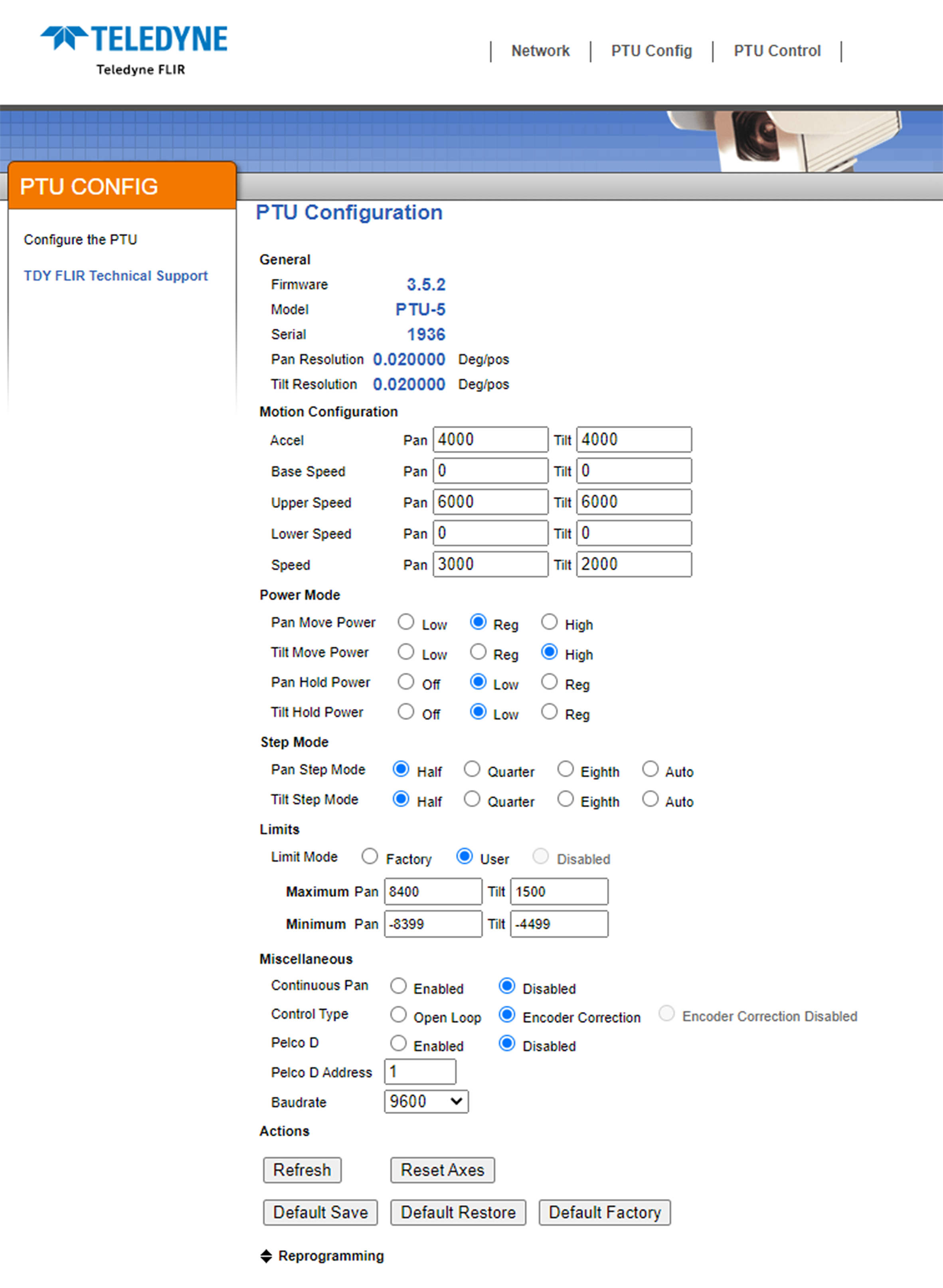
Task: Click the Pelco D Address field
Action: click(421, 1072)
